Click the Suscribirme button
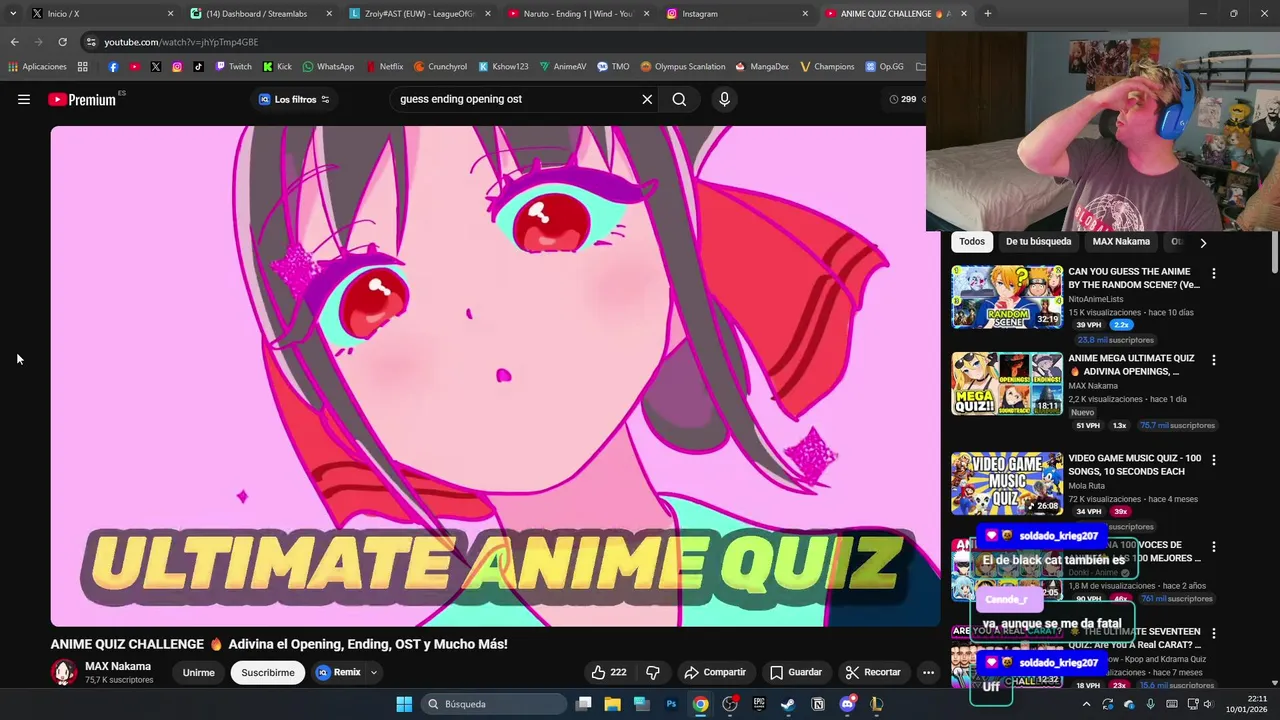This screenshot has width=1280, height=720. coord(268,672)
